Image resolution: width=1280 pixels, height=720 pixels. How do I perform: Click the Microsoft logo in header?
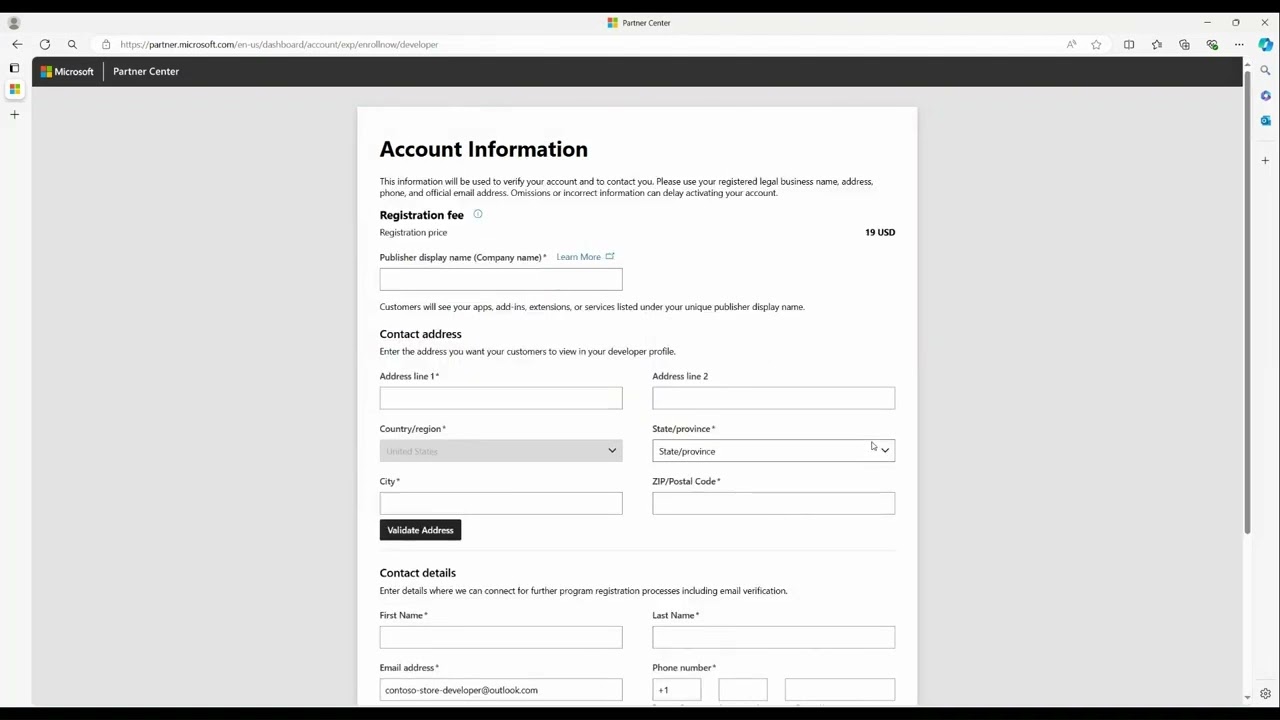(x=67, y=72)
